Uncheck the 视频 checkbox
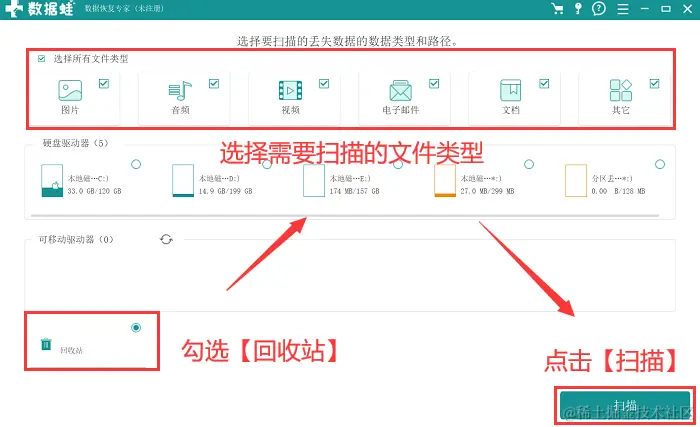 coord(324,84)
